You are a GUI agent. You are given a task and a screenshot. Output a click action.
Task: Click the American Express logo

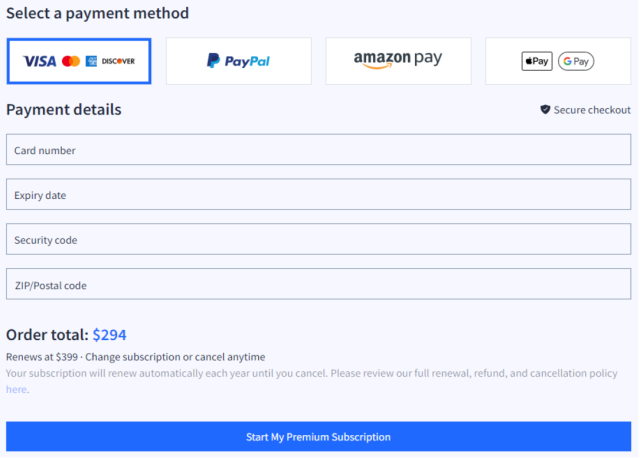pyautogui.click(x=91, y=61)
